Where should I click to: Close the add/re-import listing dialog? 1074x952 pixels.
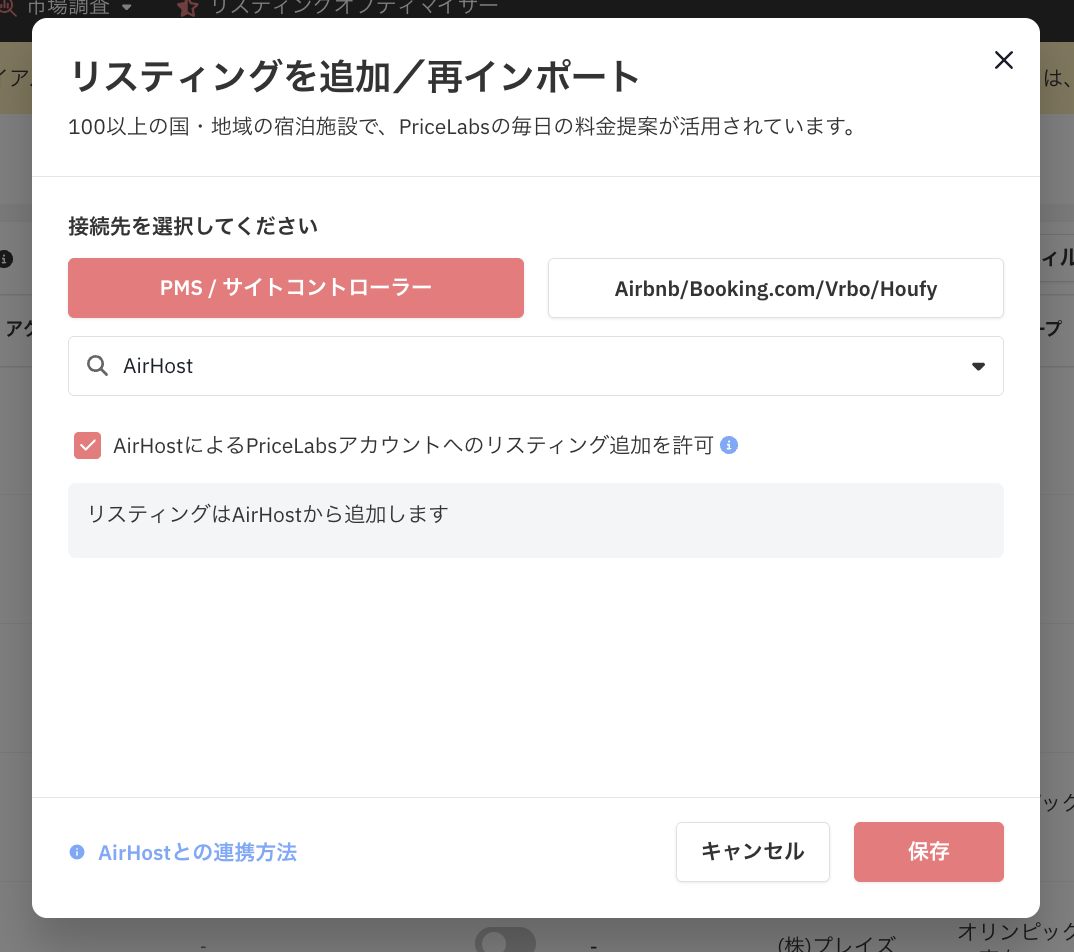[1003, 60]
